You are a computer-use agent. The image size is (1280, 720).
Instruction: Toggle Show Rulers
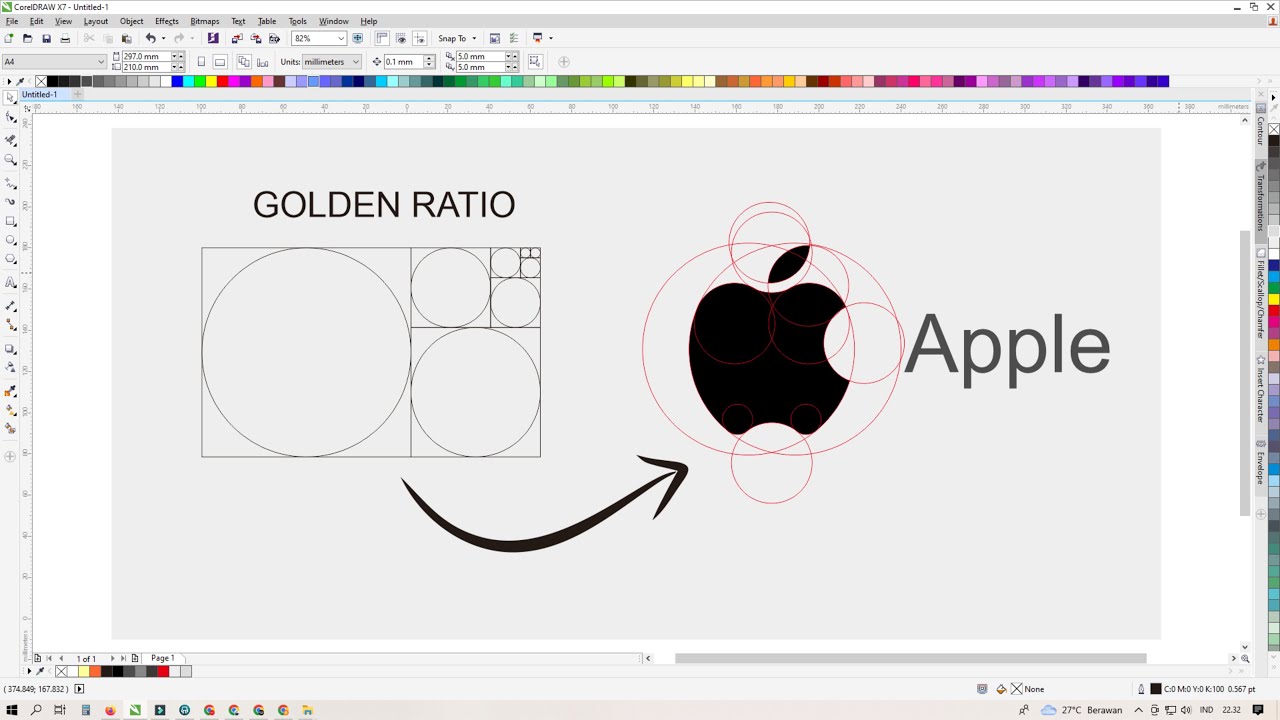[x=382, y=38]
